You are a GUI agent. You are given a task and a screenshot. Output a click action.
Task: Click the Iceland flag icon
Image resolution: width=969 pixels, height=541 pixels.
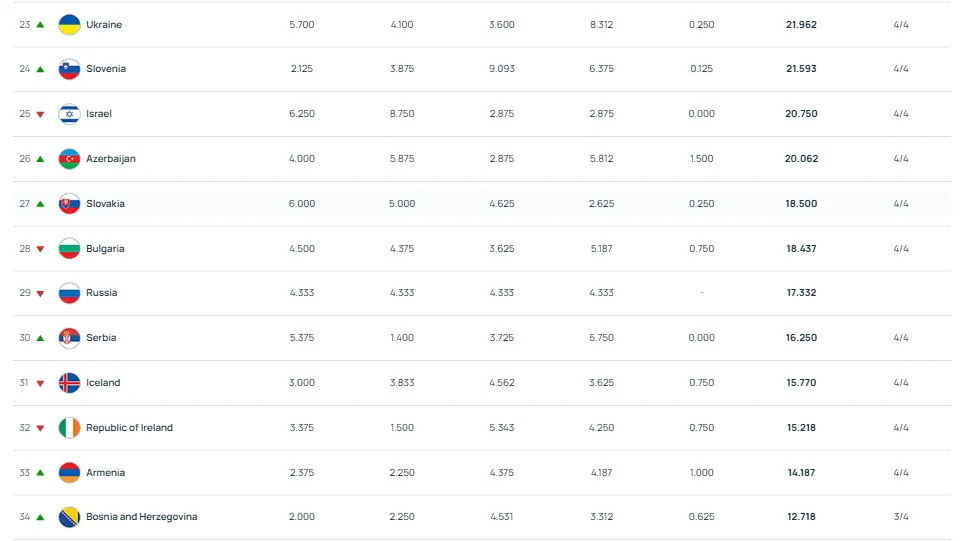(69, 383)
